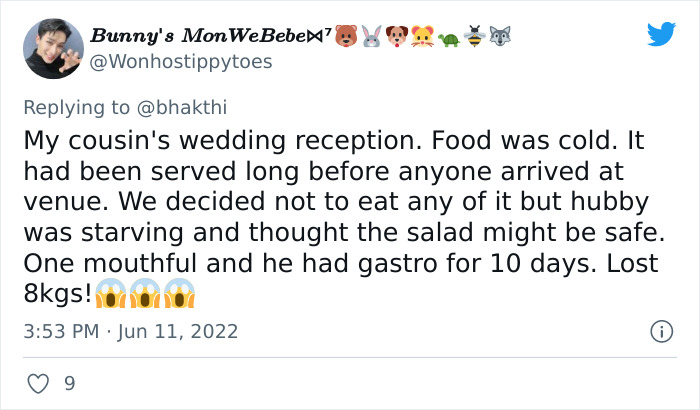700x410 pixels.
Task: Like the tweet with heart icon
Action: [38, 384]
